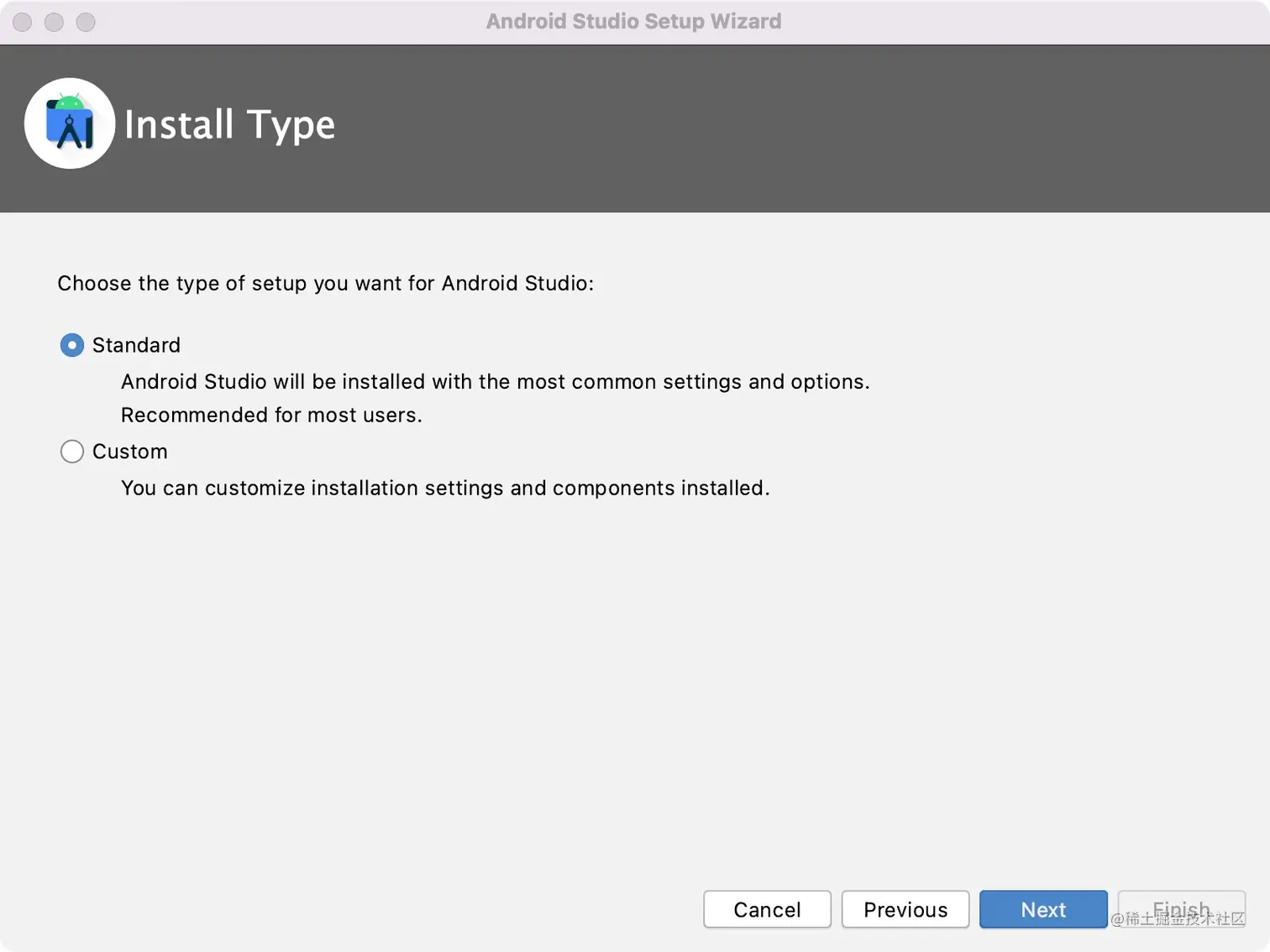Close the Setup Wizard window
Viewport: 1270px width, 952px height.
23,22
